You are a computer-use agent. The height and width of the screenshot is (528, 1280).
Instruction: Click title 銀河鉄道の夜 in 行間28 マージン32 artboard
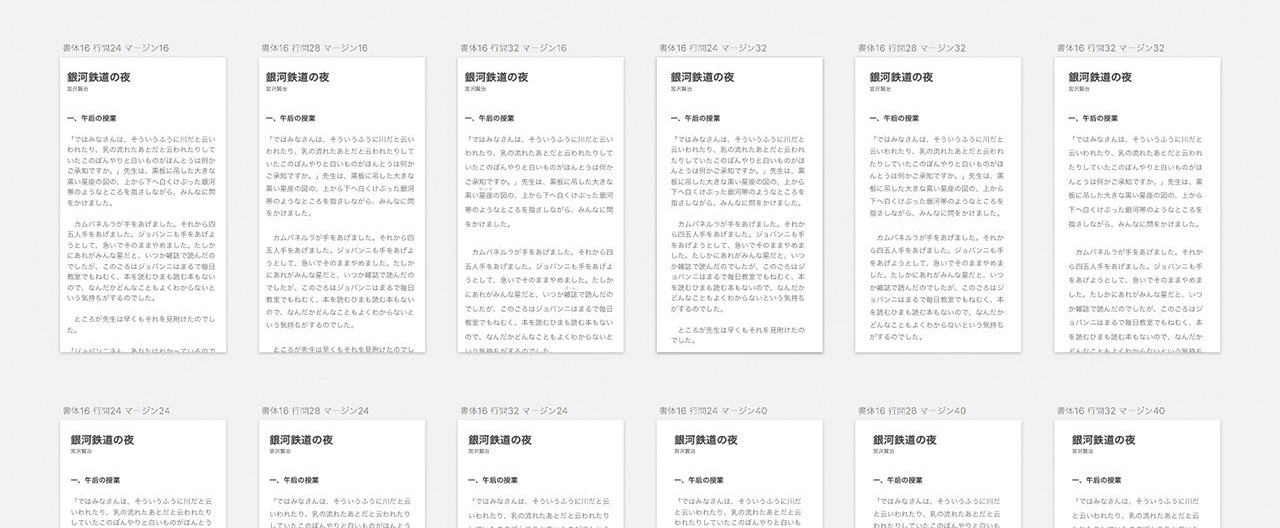901,77
